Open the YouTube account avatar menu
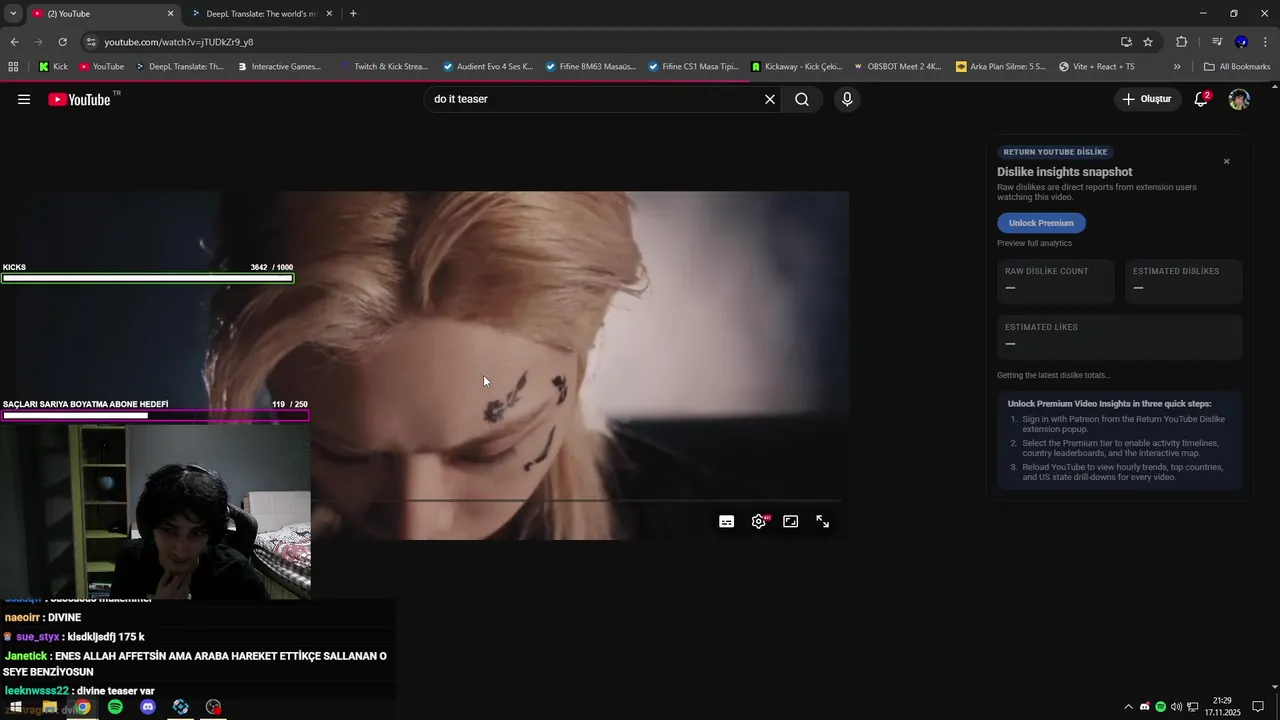Image resolution: width=1280 pixels, height=720 pixels. [1239, 99]
